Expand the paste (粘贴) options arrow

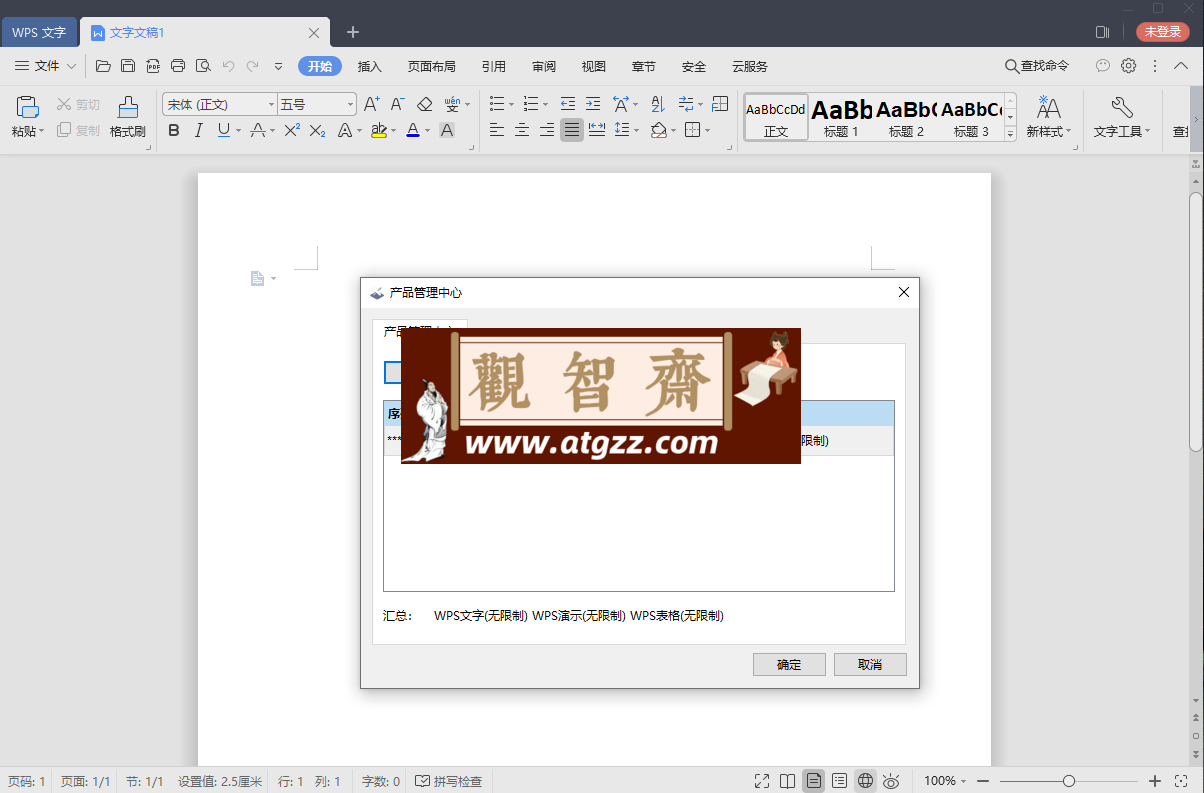click(x=43, y=131)
